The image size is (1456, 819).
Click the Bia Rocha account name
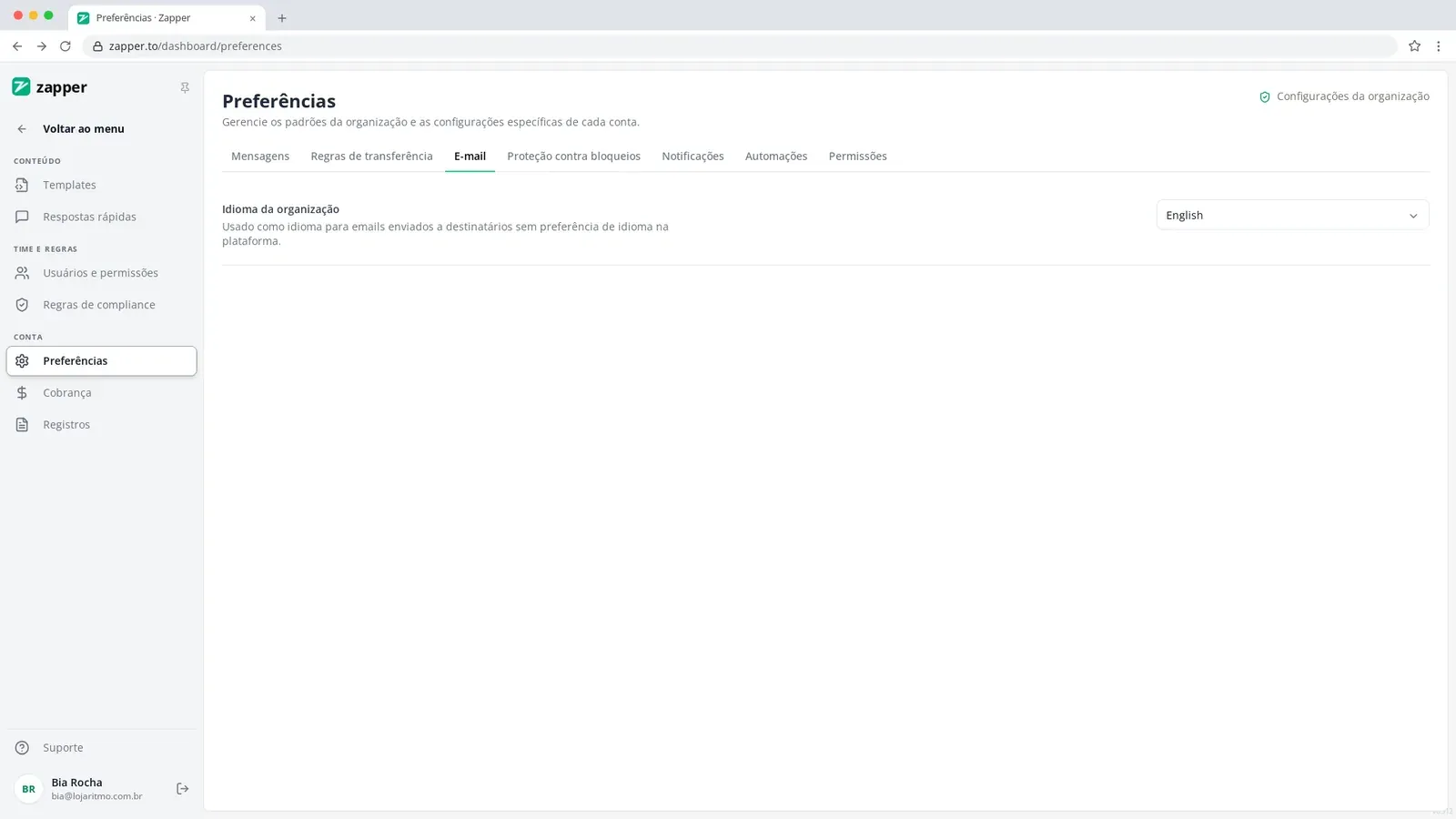click(77, 783)
